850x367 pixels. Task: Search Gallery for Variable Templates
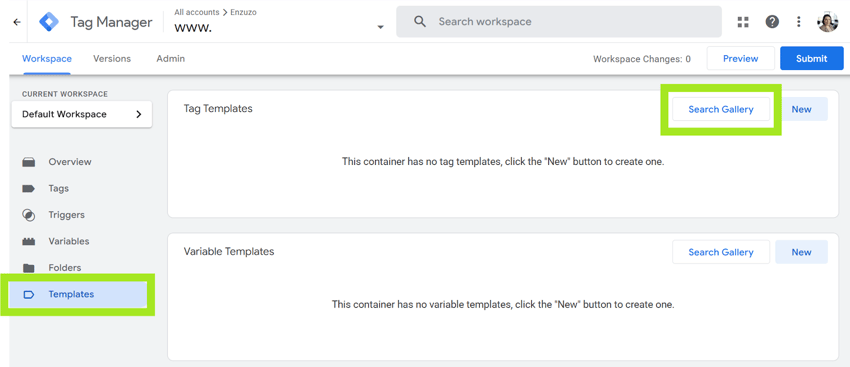(721, 252)
